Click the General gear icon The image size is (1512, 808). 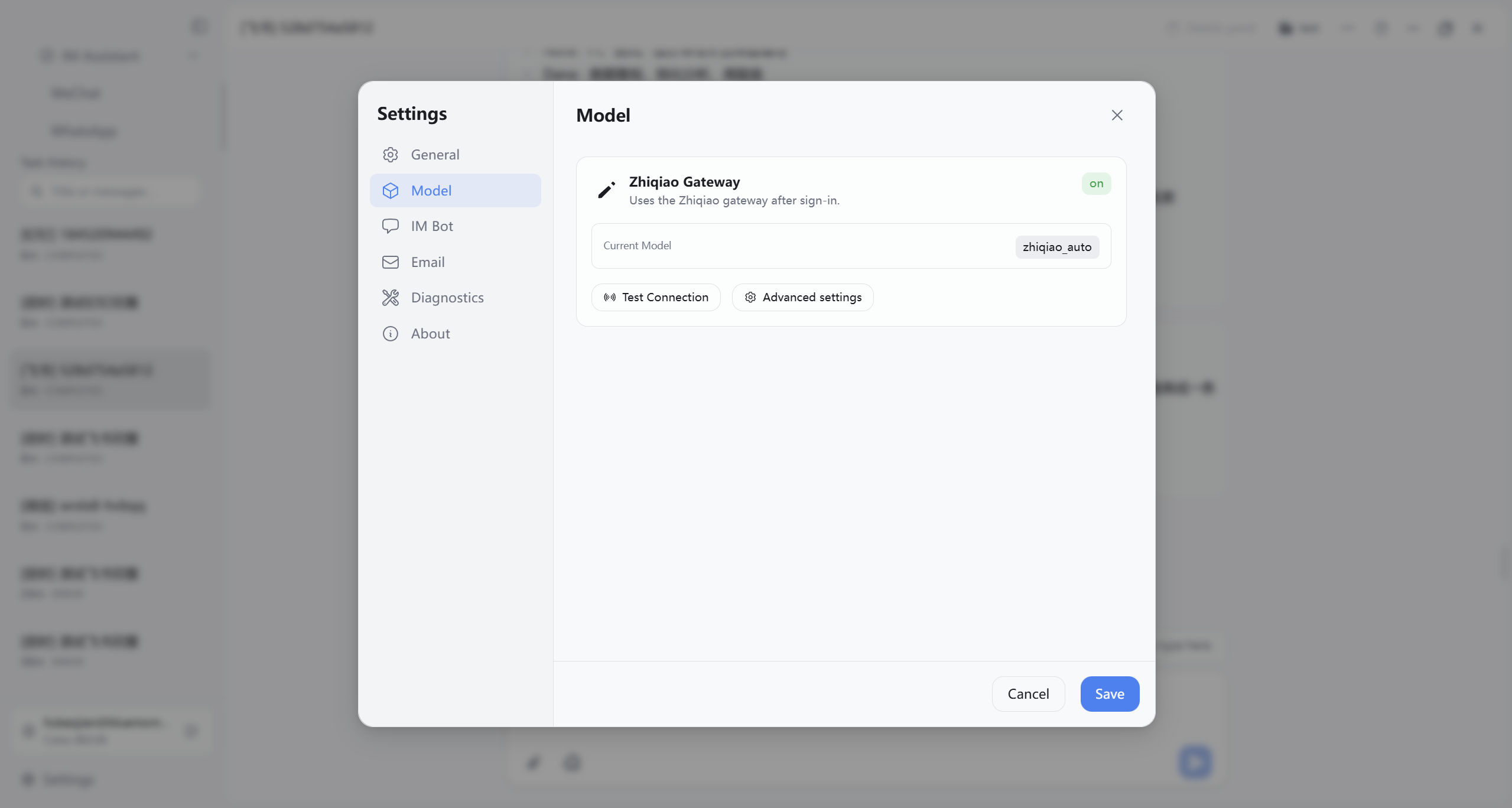point(390,155)
